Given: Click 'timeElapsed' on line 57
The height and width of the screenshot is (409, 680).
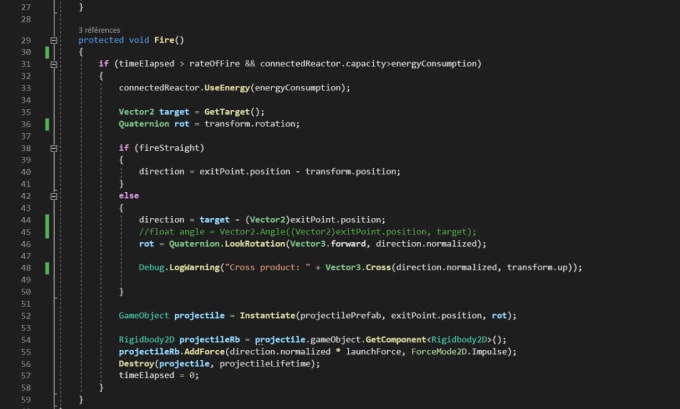Looking at the screenshot, I should pos(146,375).
